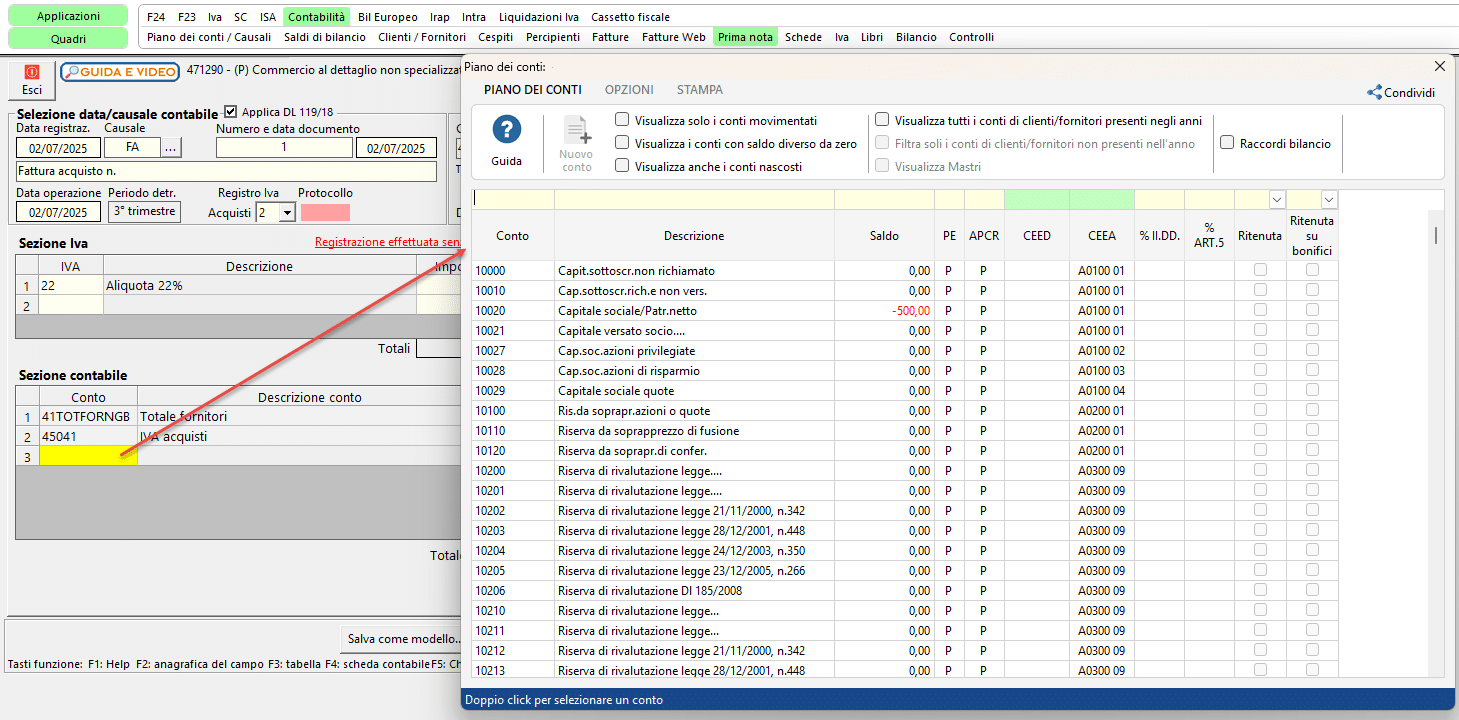The image size is (1459, 720).
Task: Close the Piano dei conti window
Action: 1440,66
